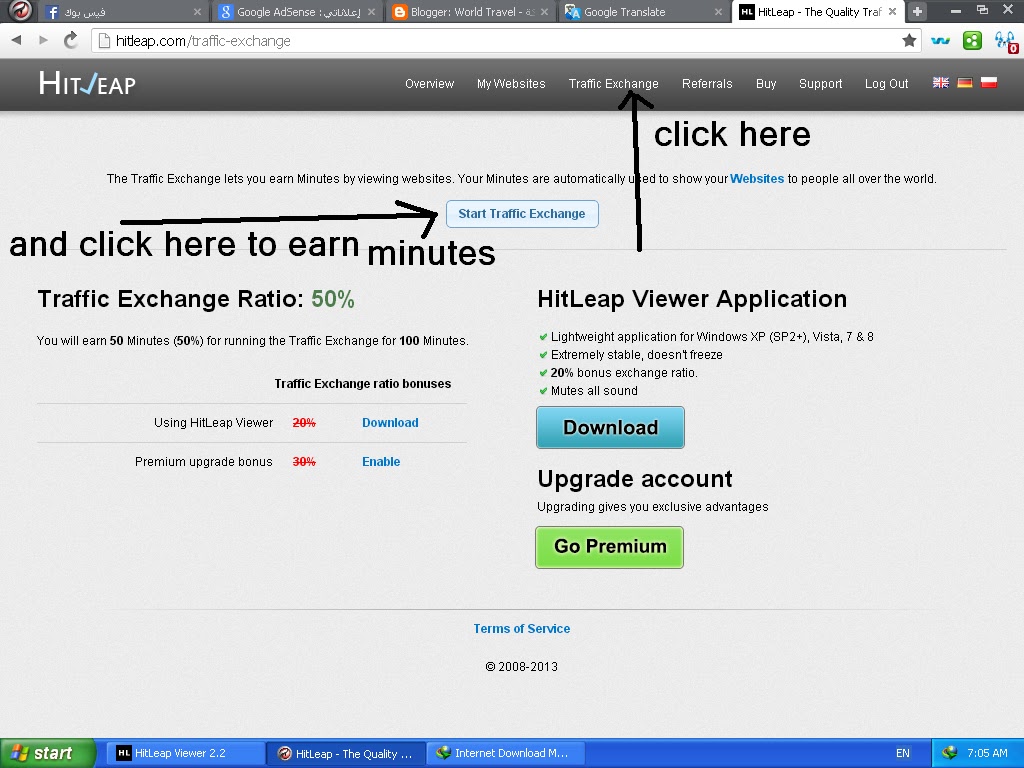Close the Blogger World Travel tab
The image size is (1024, 768).
(544, 12)
